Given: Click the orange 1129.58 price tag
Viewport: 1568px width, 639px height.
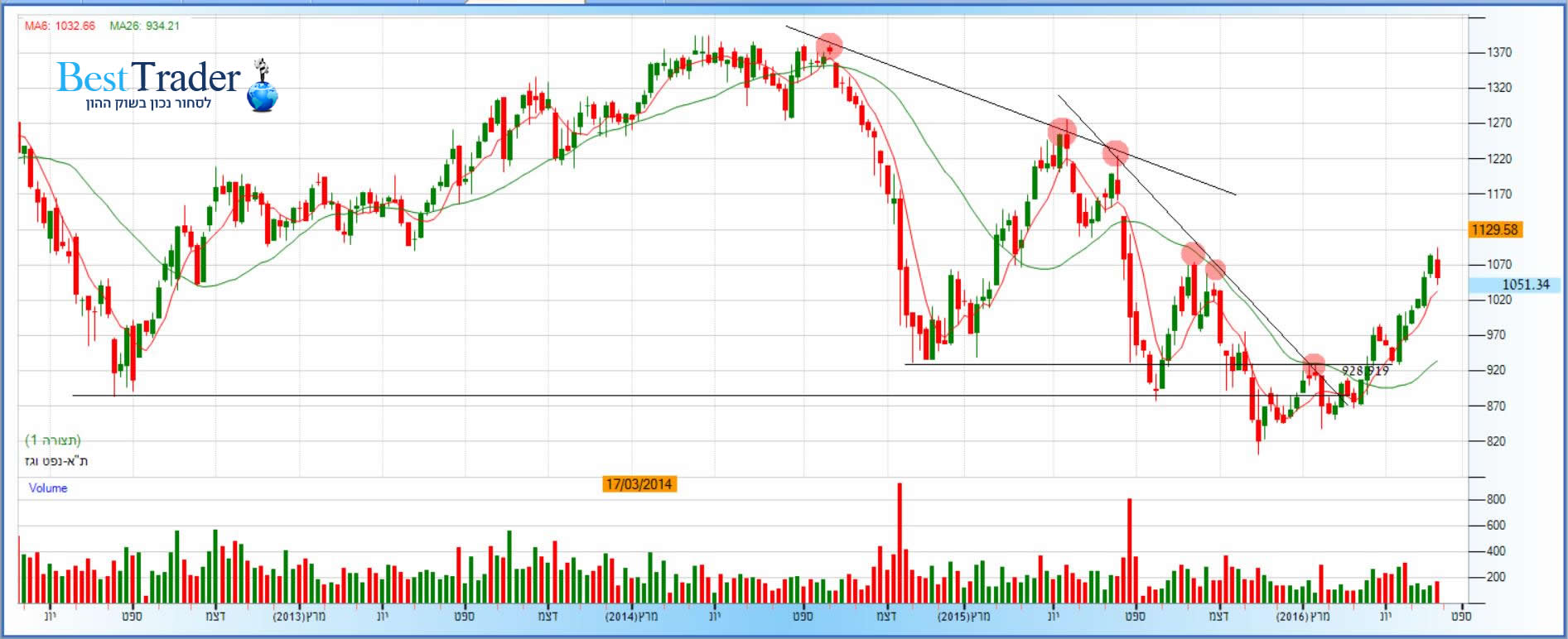Looking at the screenshot, I should pos(1494,229).
